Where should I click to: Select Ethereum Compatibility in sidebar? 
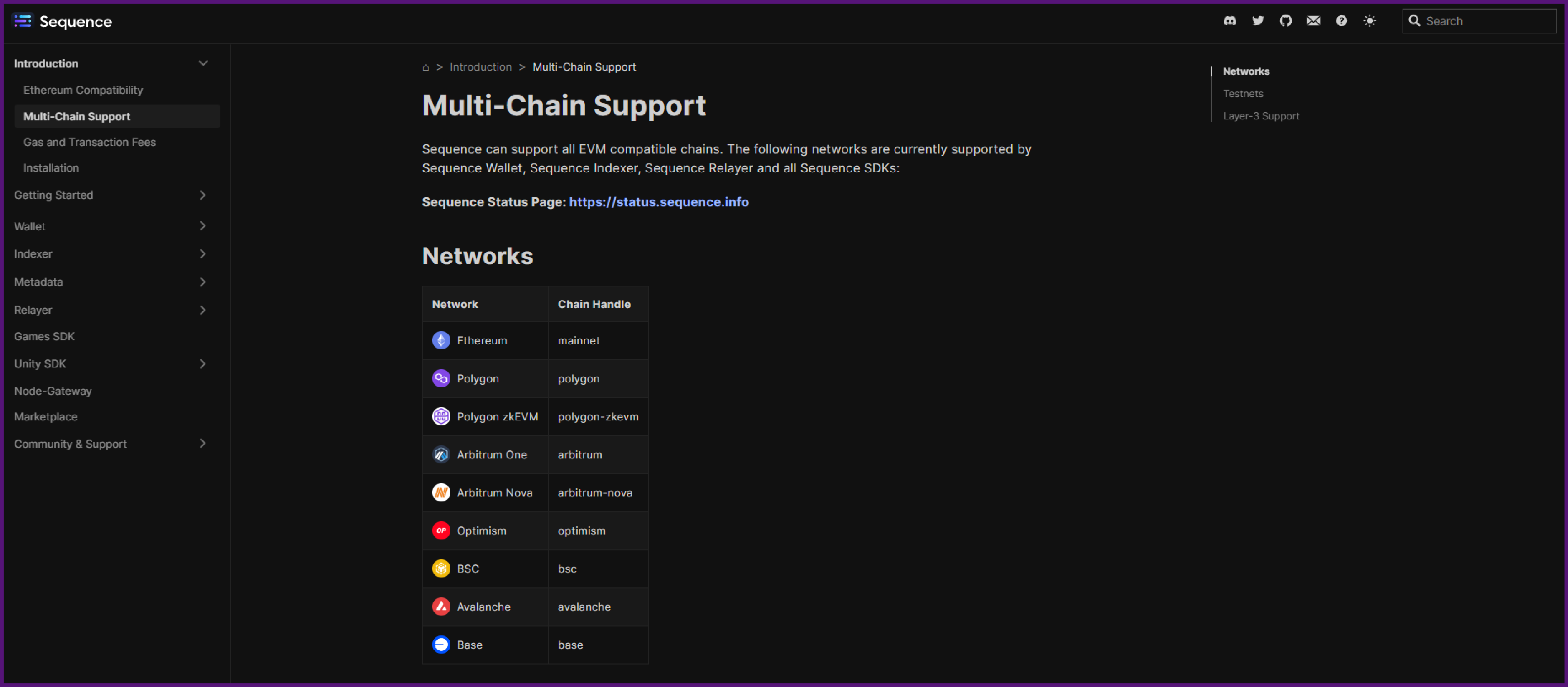click(83, 90)
